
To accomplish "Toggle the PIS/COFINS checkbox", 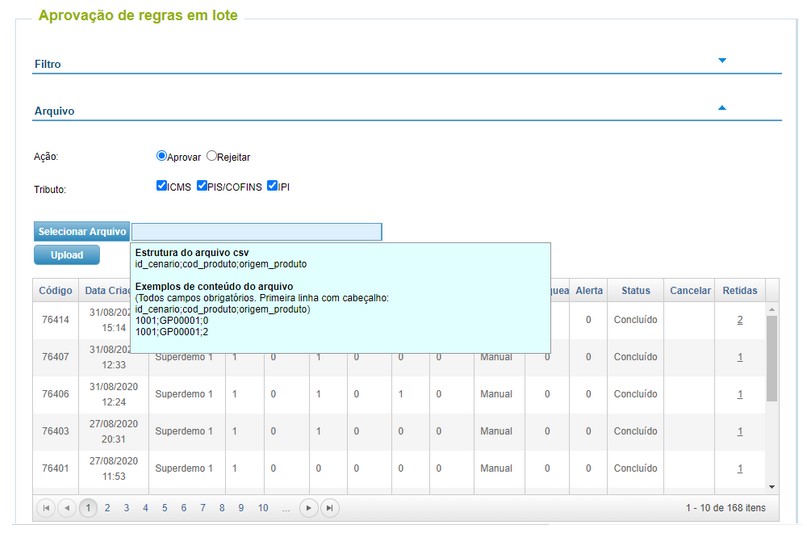I will 202,186.
